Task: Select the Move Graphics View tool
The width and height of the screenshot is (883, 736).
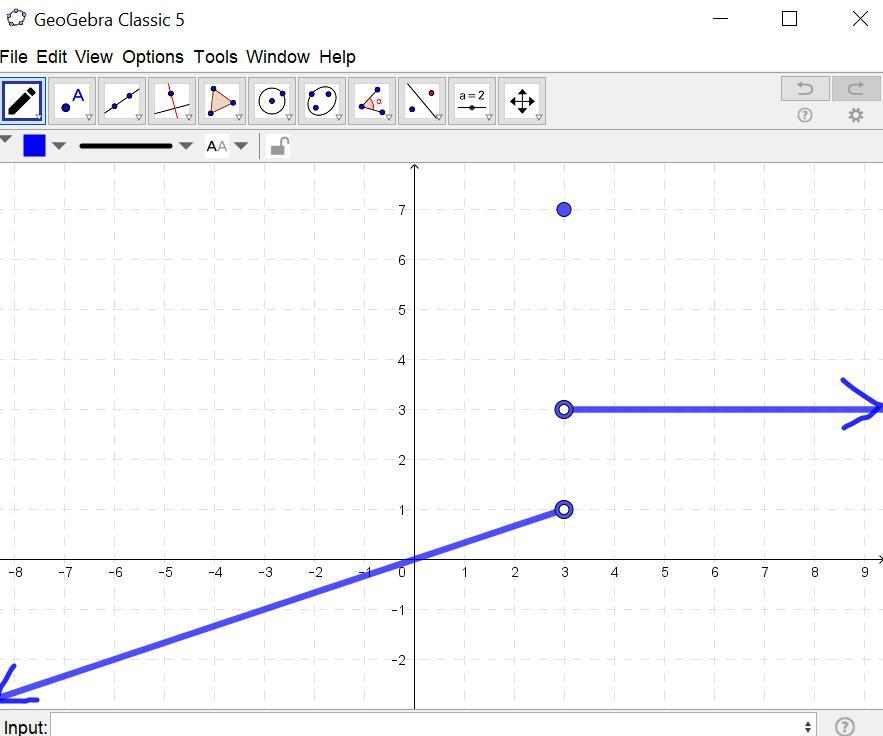Action: click(522, 101)
